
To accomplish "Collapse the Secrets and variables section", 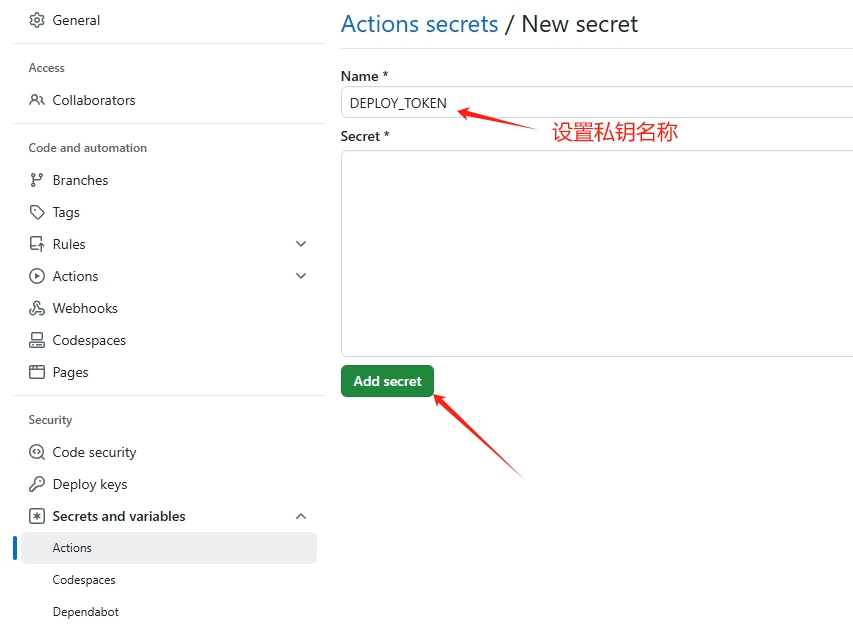I will 301,516.
